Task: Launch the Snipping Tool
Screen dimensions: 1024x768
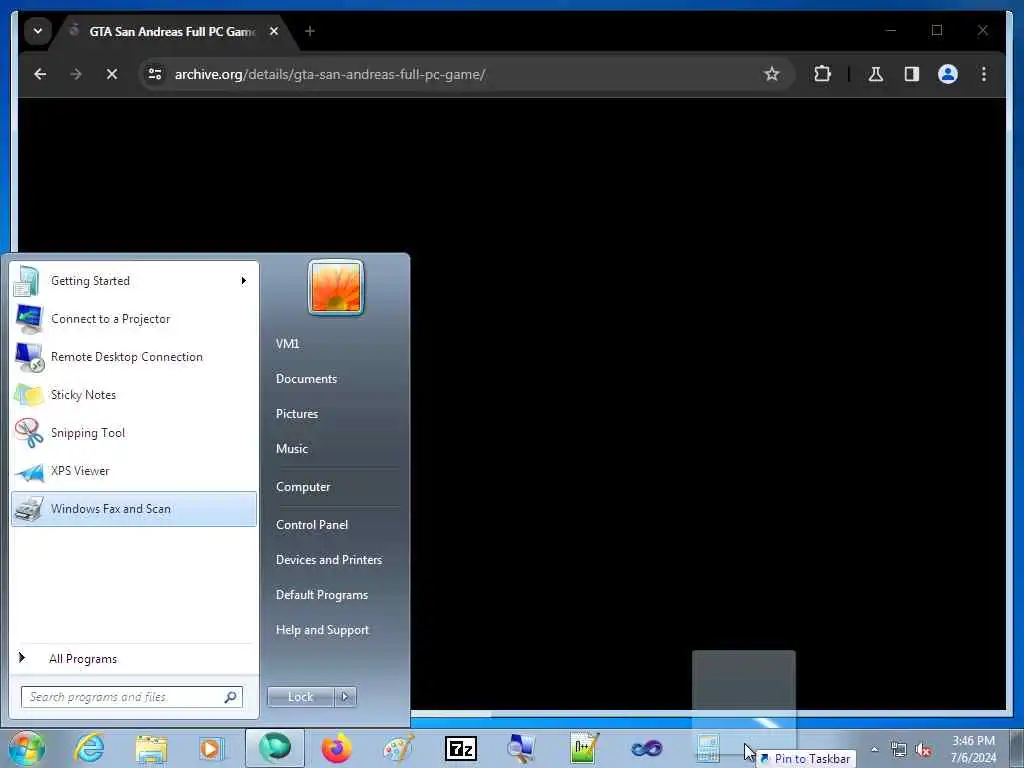Action: coord(134,432)
